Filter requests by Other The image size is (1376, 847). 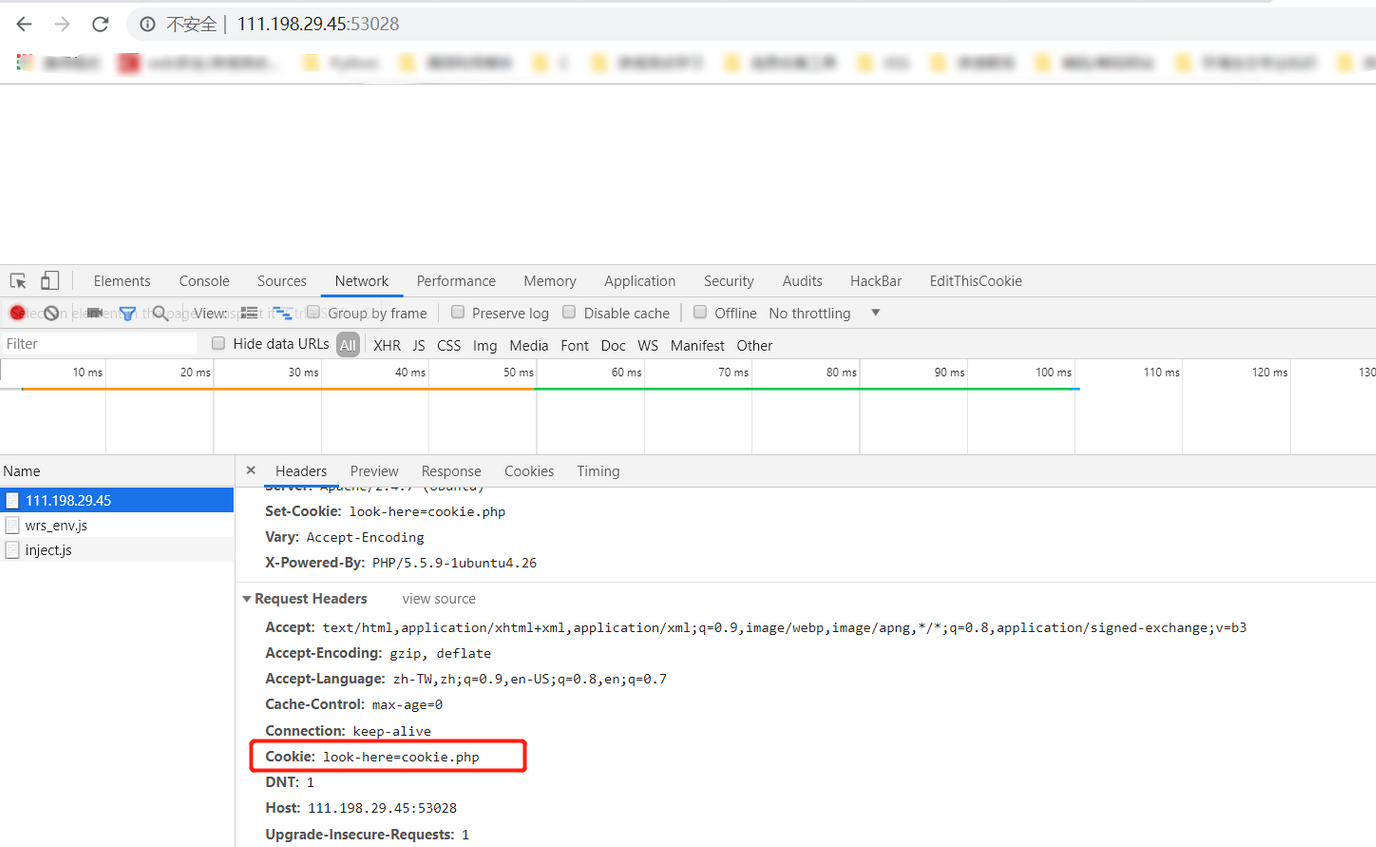coord(755,345)
